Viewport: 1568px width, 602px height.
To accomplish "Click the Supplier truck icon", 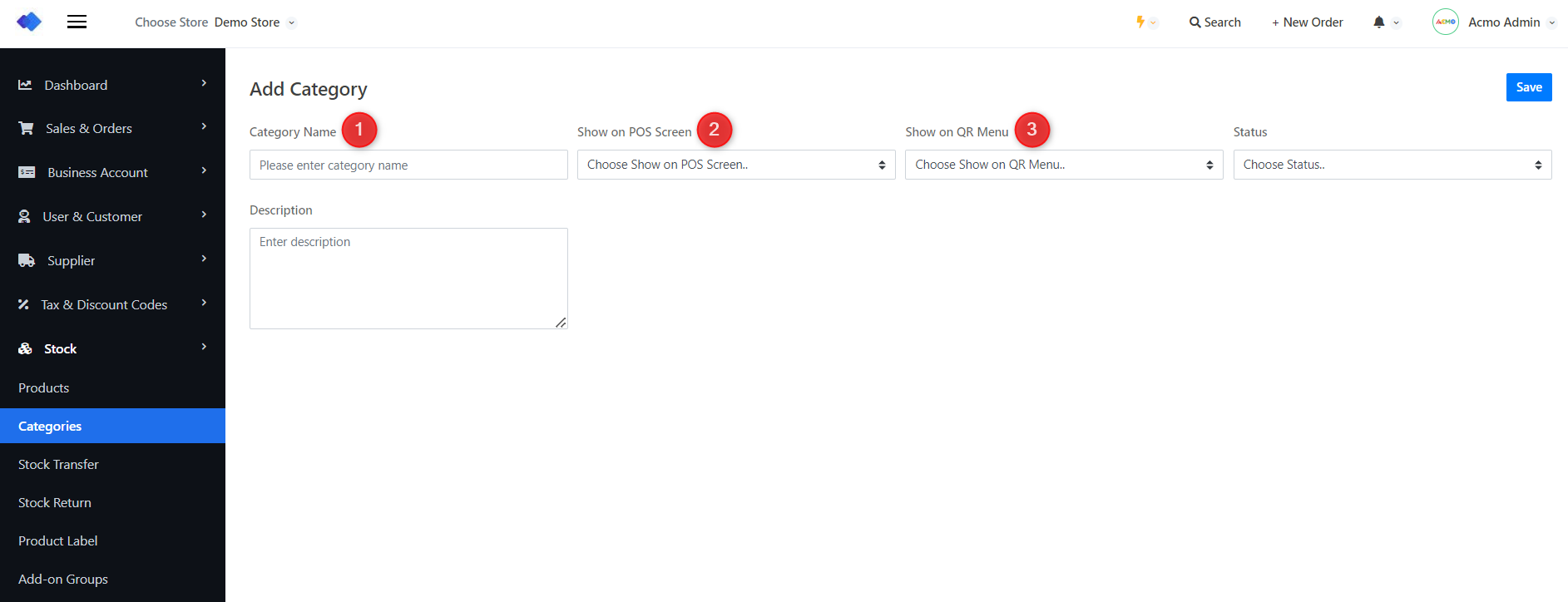I will click(x=27, y=260).
